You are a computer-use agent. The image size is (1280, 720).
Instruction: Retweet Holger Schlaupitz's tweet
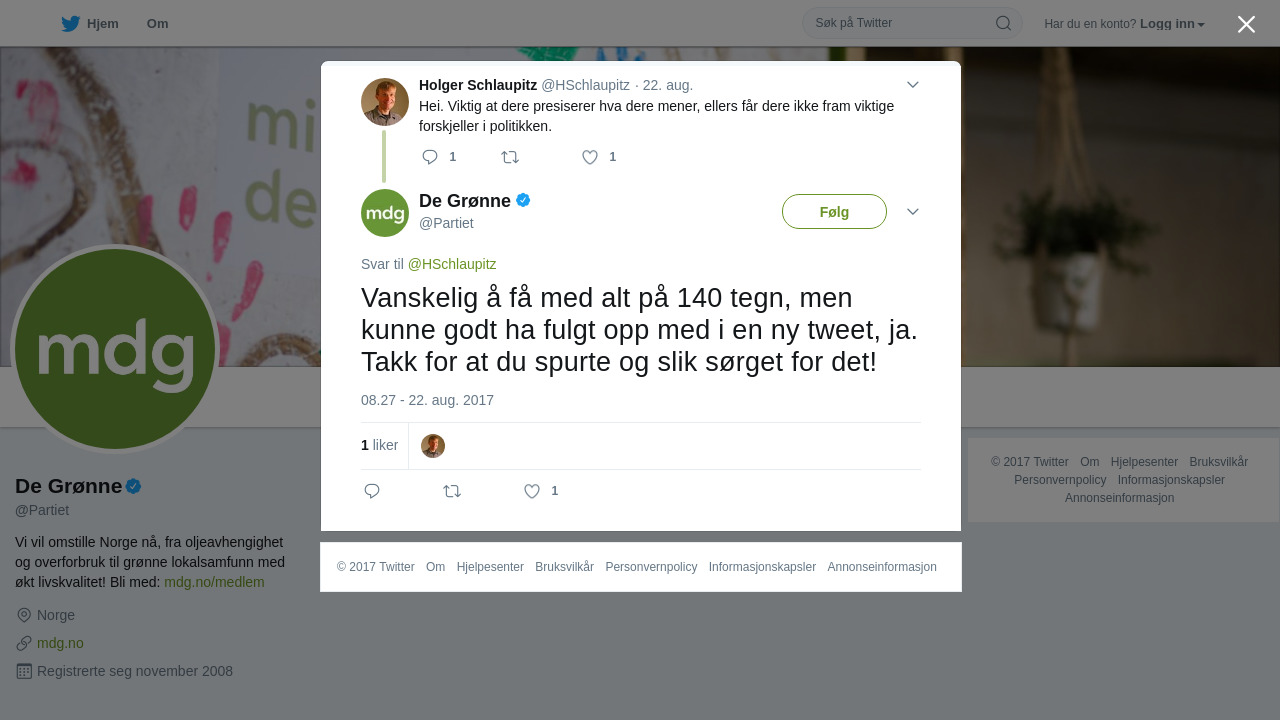click(x=510, y=157)
